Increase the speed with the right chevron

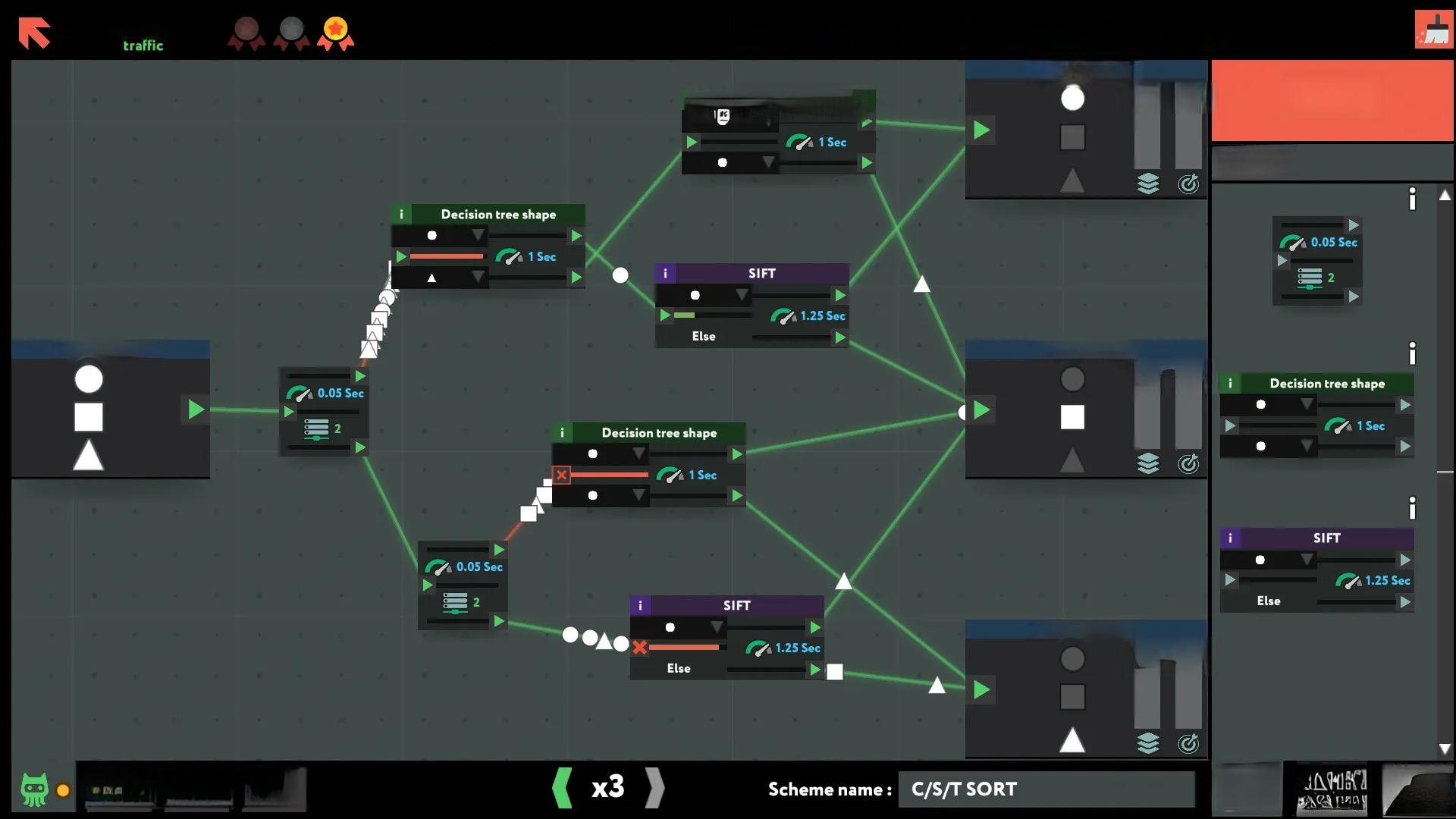coord(654,788)
